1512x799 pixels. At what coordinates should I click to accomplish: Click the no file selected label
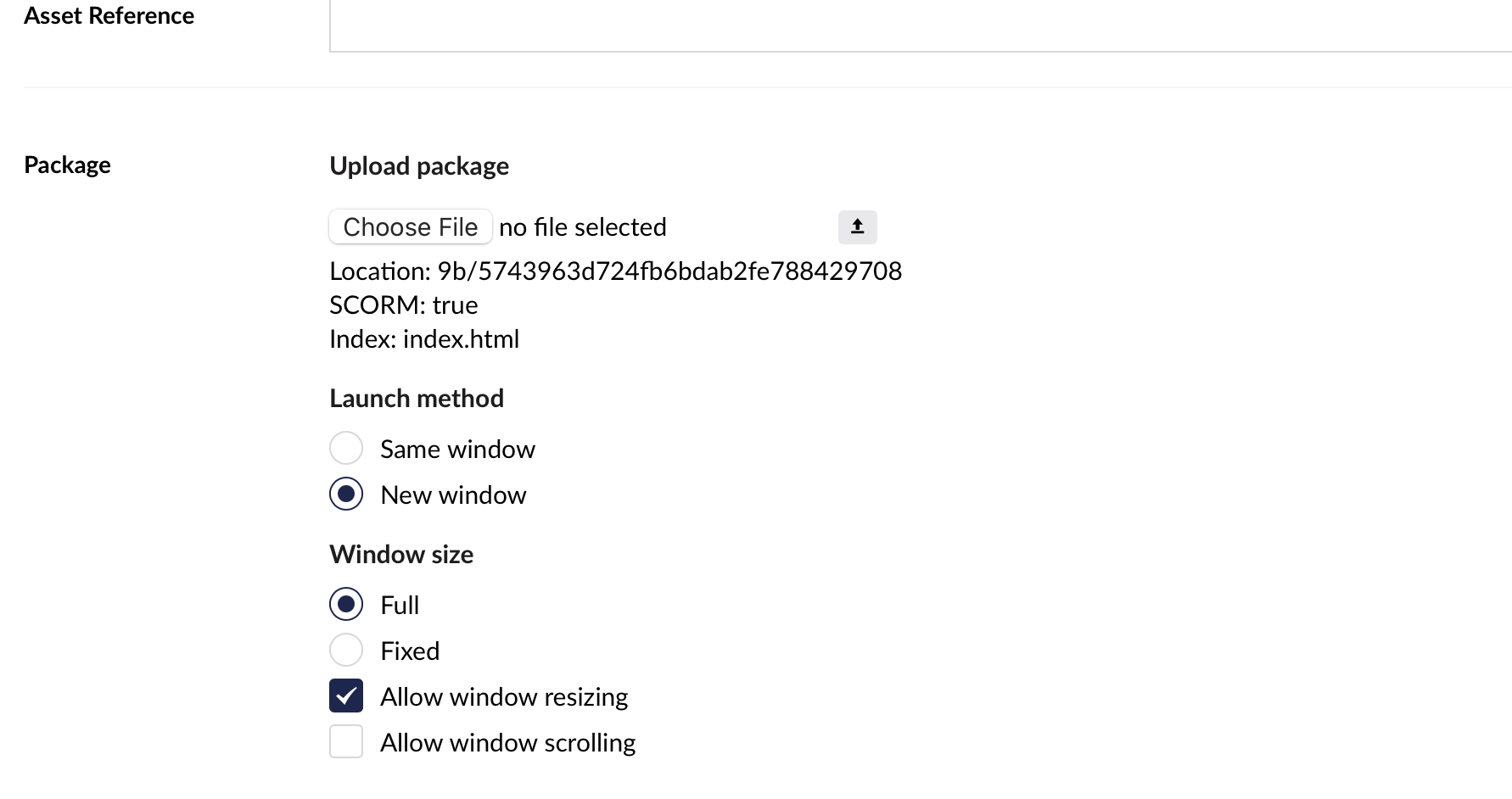[x=582, y=226]
